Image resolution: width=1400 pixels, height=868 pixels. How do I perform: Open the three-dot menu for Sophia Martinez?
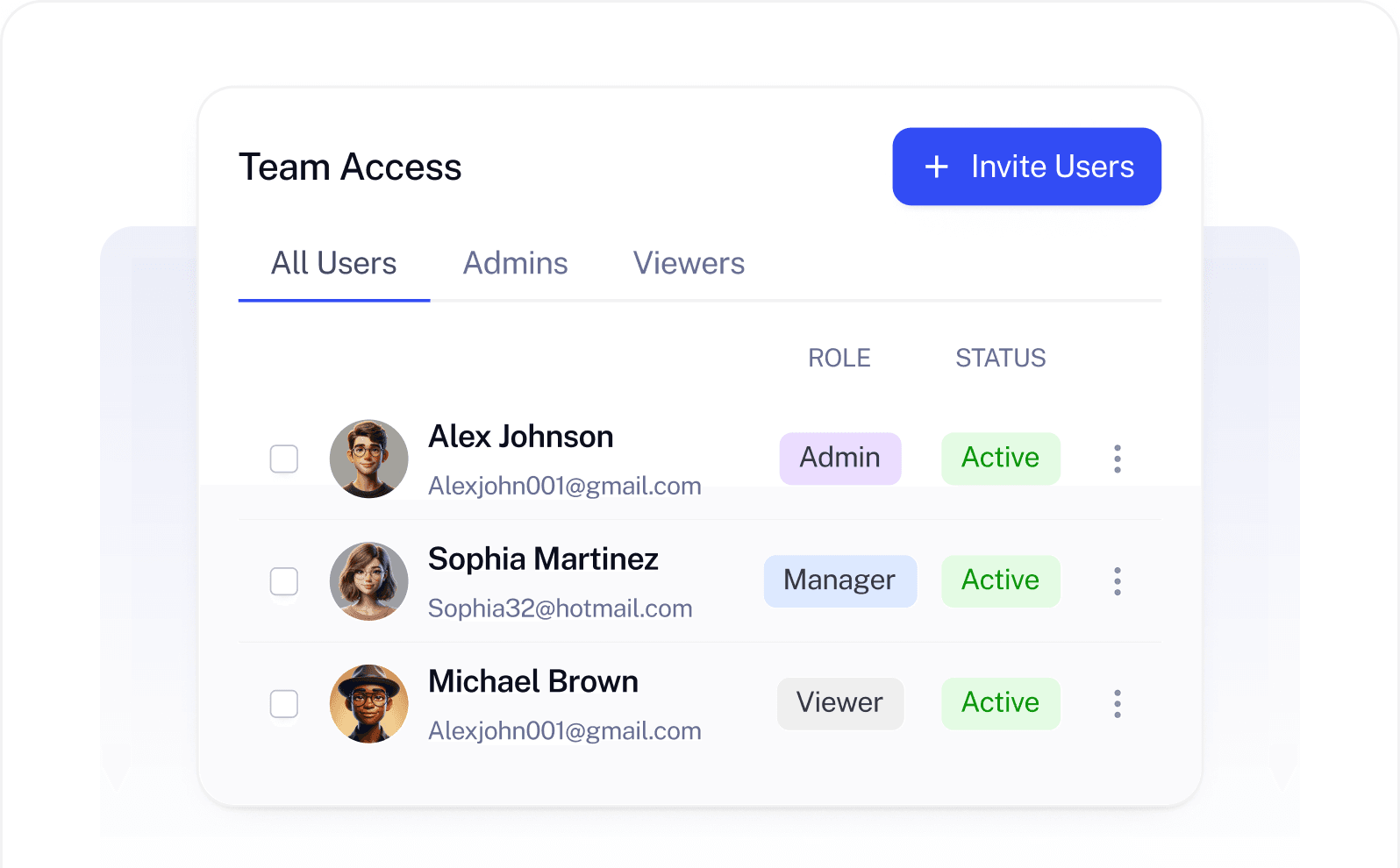point(1118,581)
